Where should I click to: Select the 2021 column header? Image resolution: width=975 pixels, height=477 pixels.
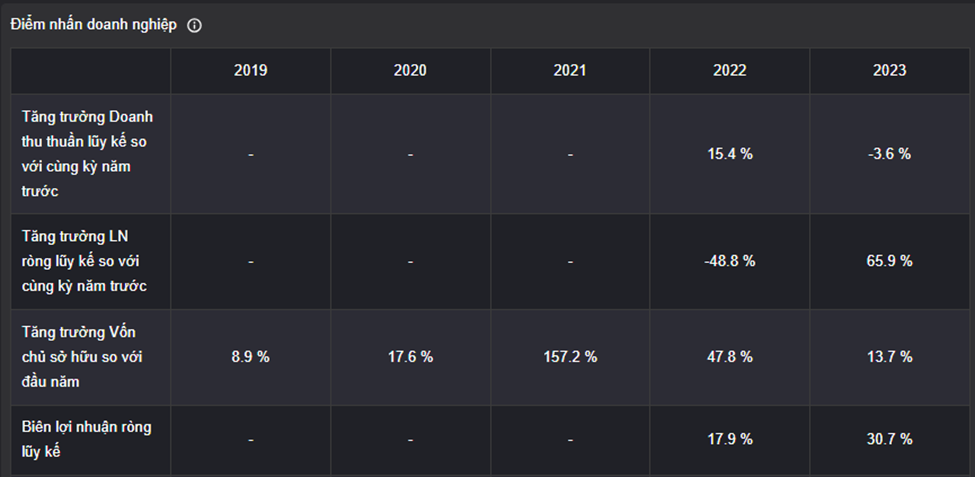coord(570,71)
